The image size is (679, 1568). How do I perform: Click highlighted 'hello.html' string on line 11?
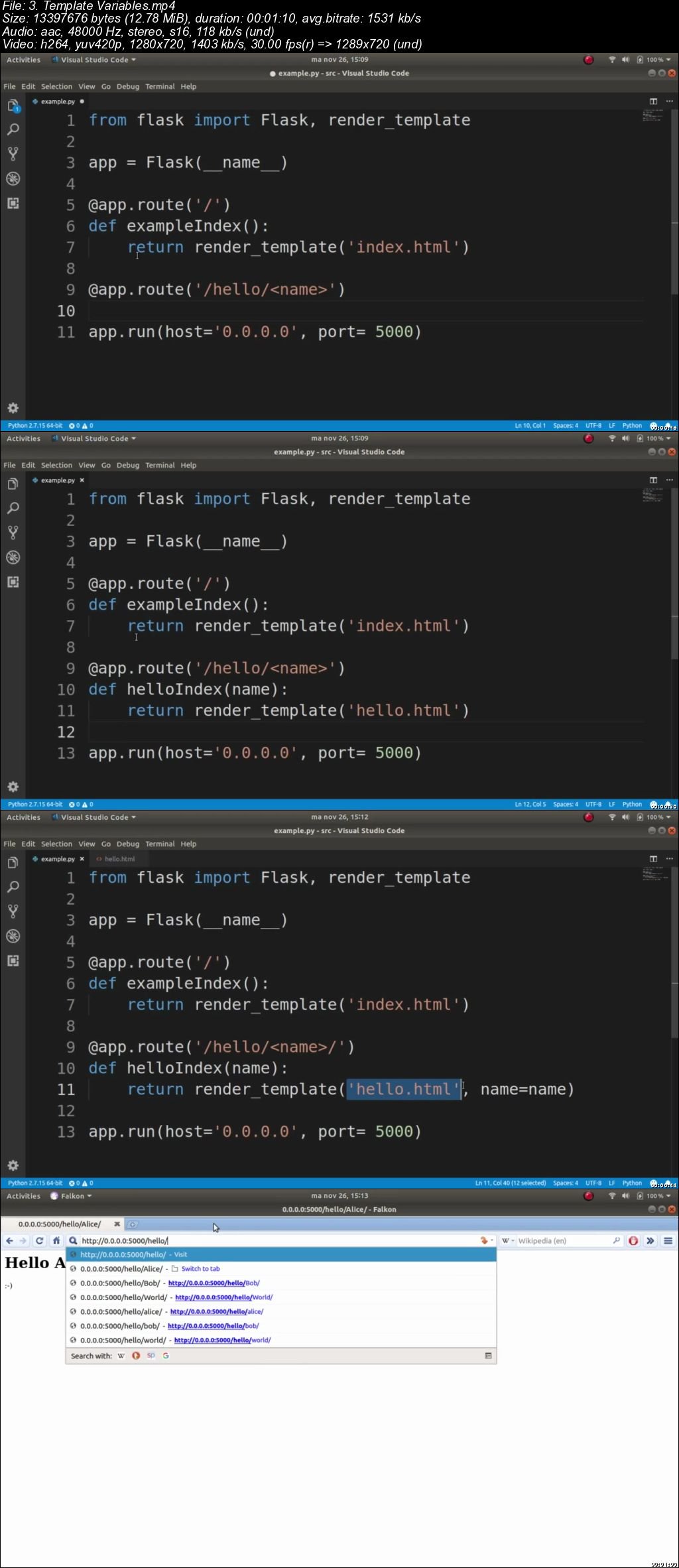(x=404, y=1089)
